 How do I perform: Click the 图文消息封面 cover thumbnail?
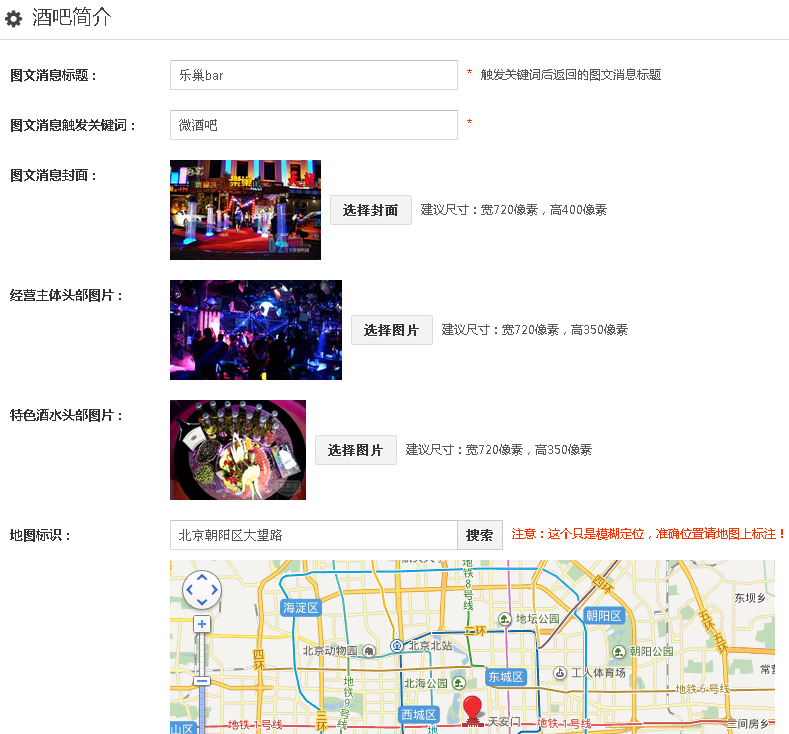point(245,210)
